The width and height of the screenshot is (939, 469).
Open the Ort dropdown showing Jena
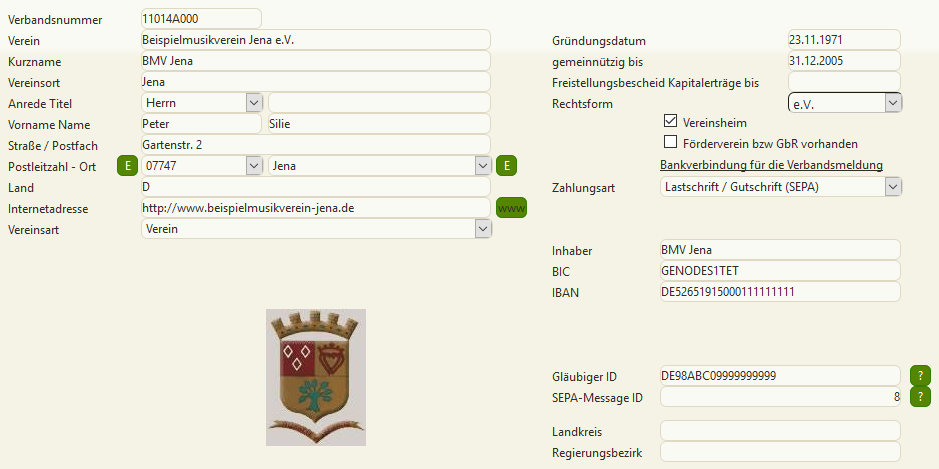(x=483, y=166)
